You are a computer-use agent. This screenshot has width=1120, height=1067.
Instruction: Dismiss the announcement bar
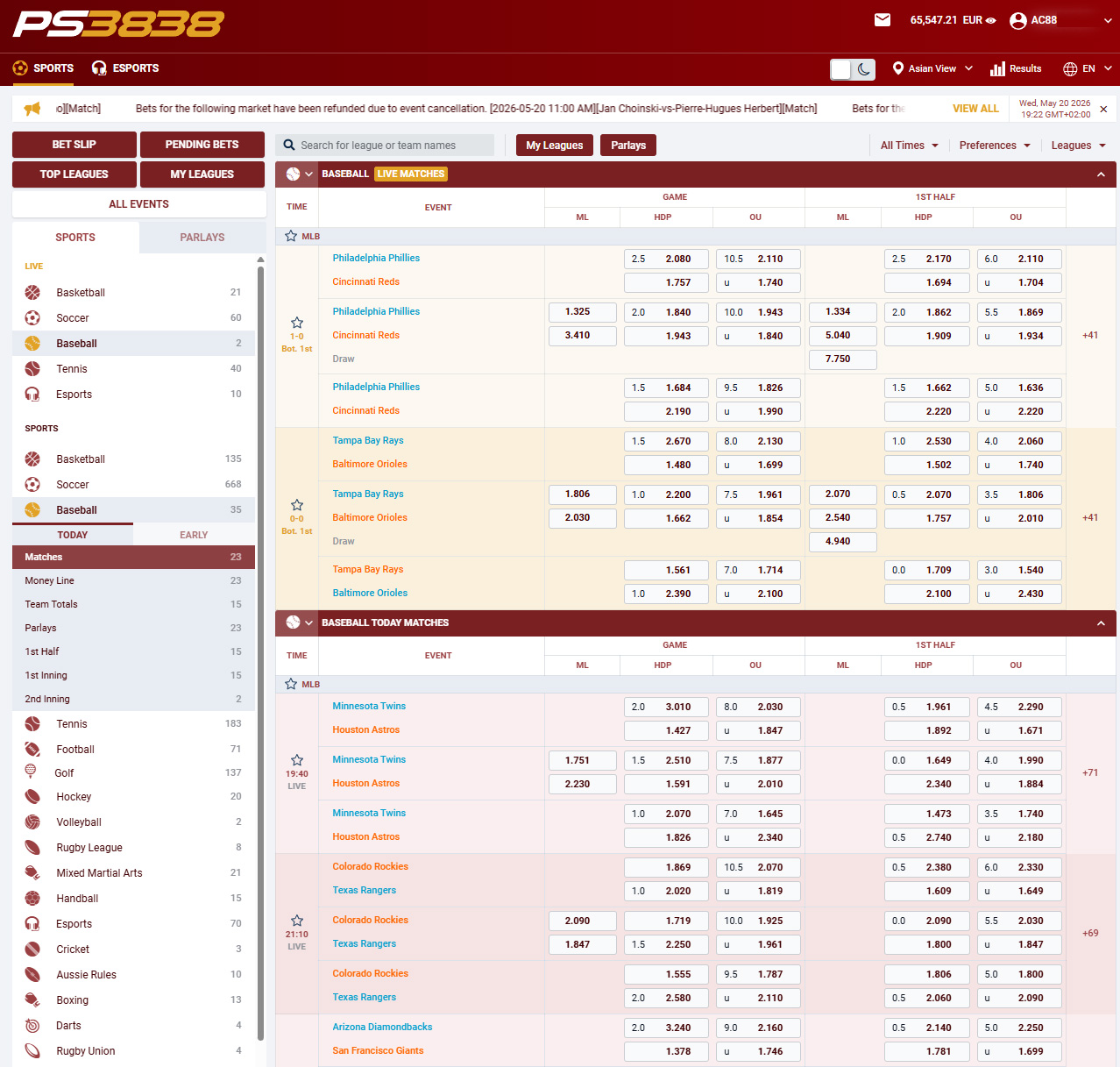coord(1103,109)
